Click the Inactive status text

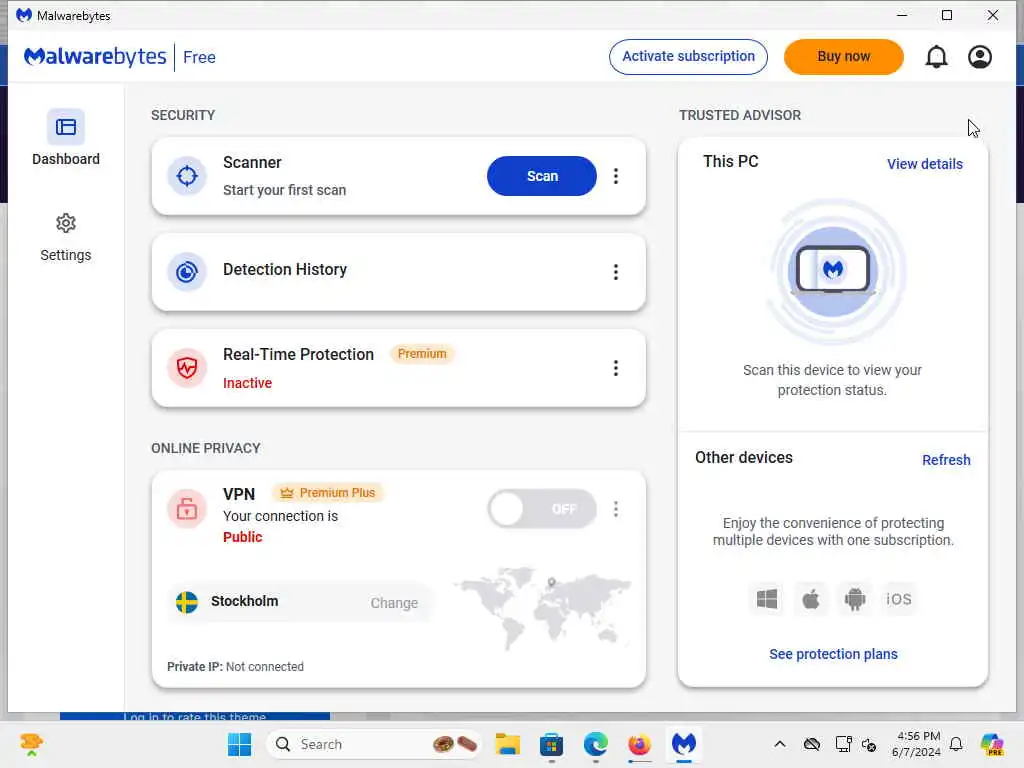pos(248,383)
